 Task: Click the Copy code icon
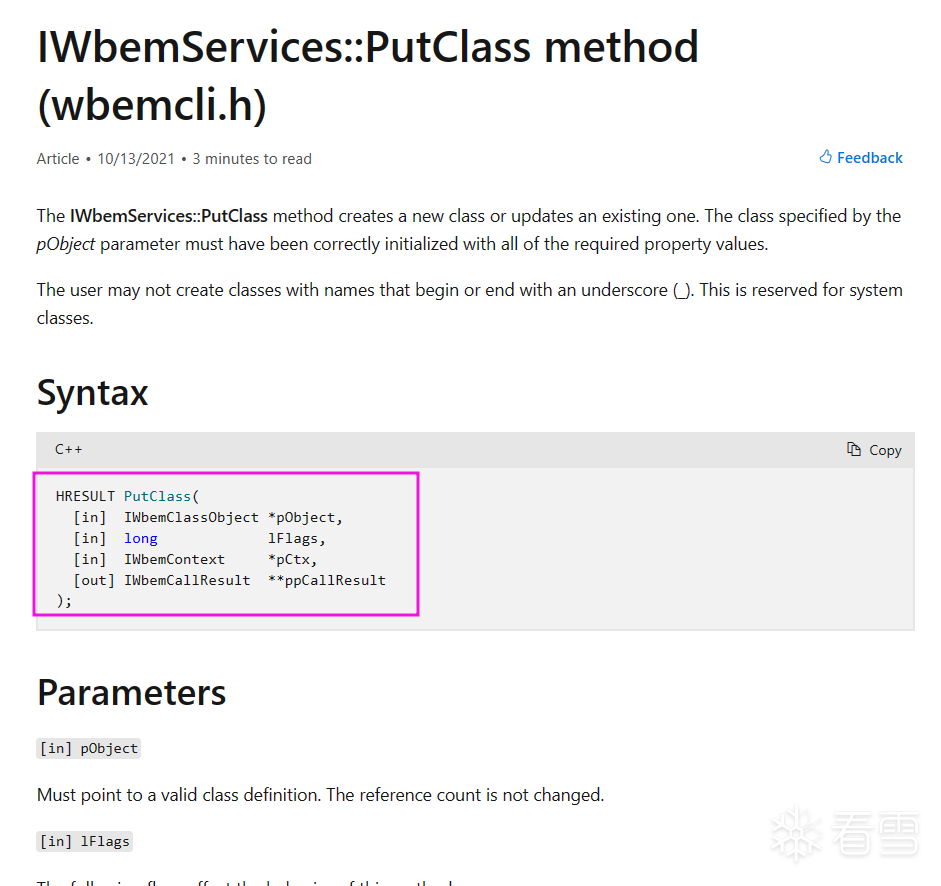tap(854, 450)
